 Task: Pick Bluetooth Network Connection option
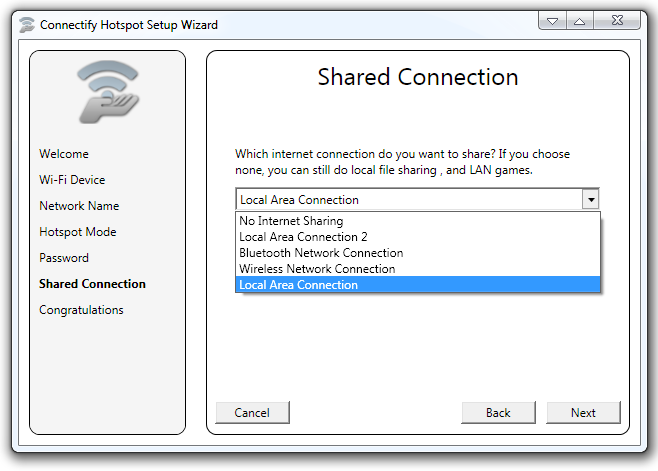(x=418, y=253)
